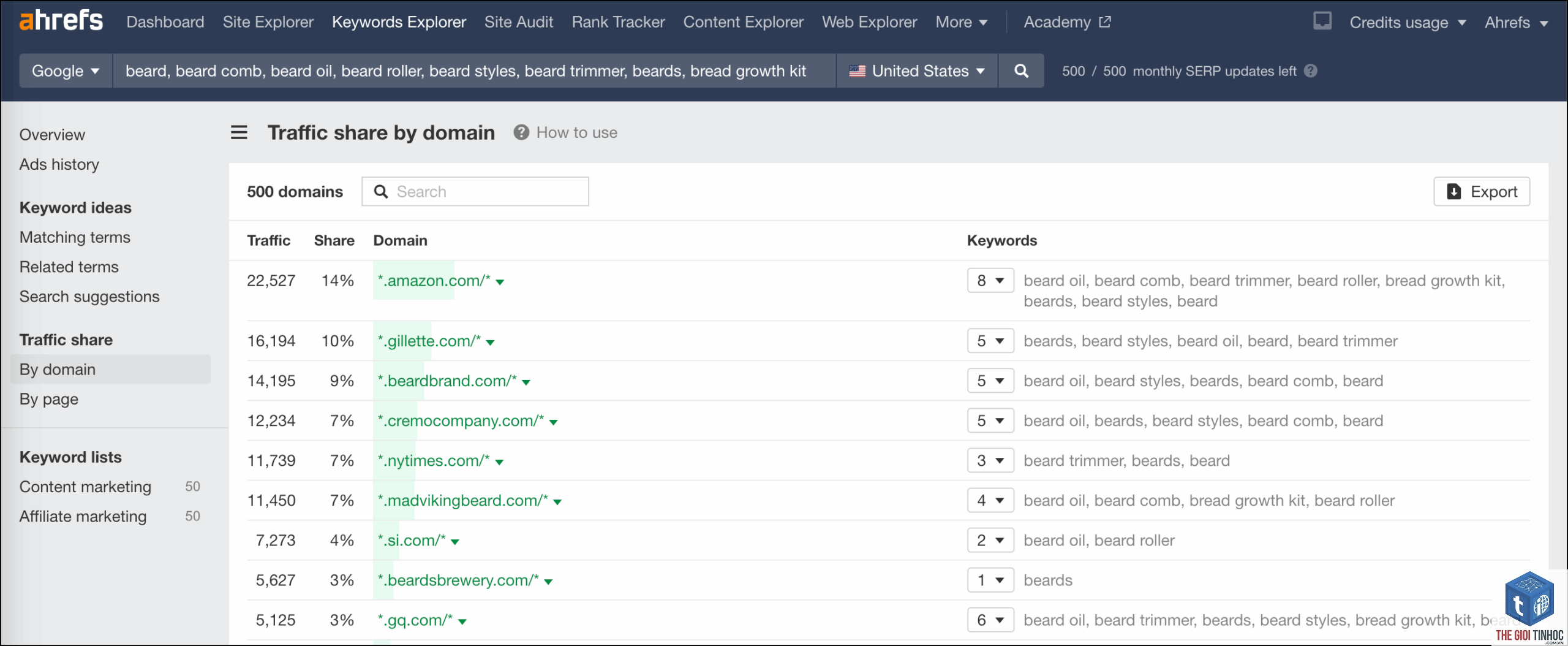This screenshot has width=1568, height=646.
Task: Select Overview in the sidebar
Action: 52,135
